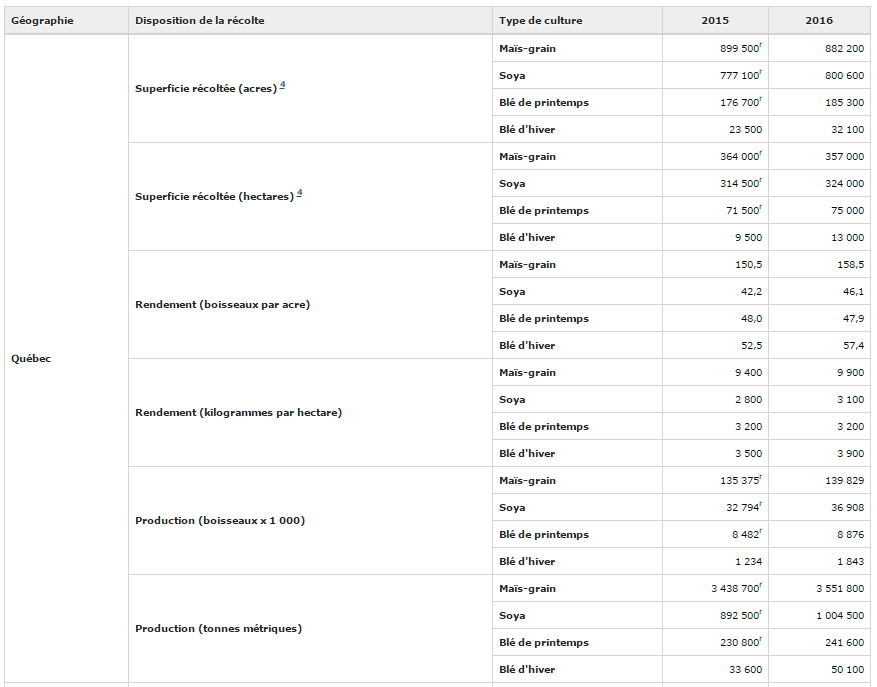Viewport: 877px width, 687px height.
Task: Click the Rendement (kilogrammes par hectare) label
Action: tap(238, 413)
